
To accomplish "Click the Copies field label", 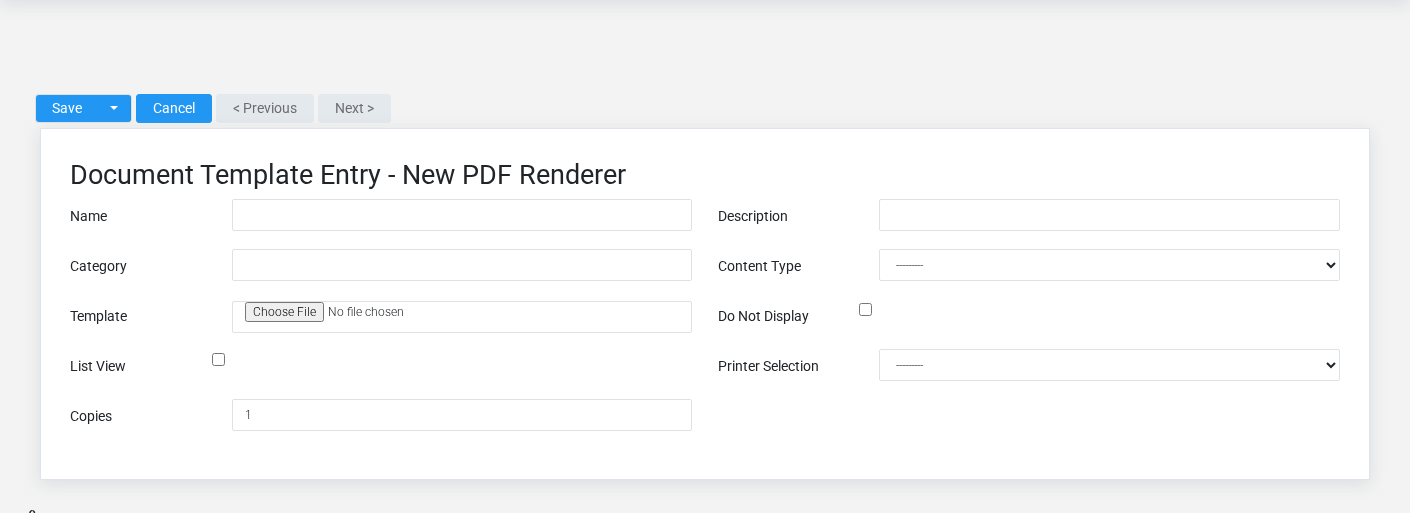I will [x=91, y=416].
